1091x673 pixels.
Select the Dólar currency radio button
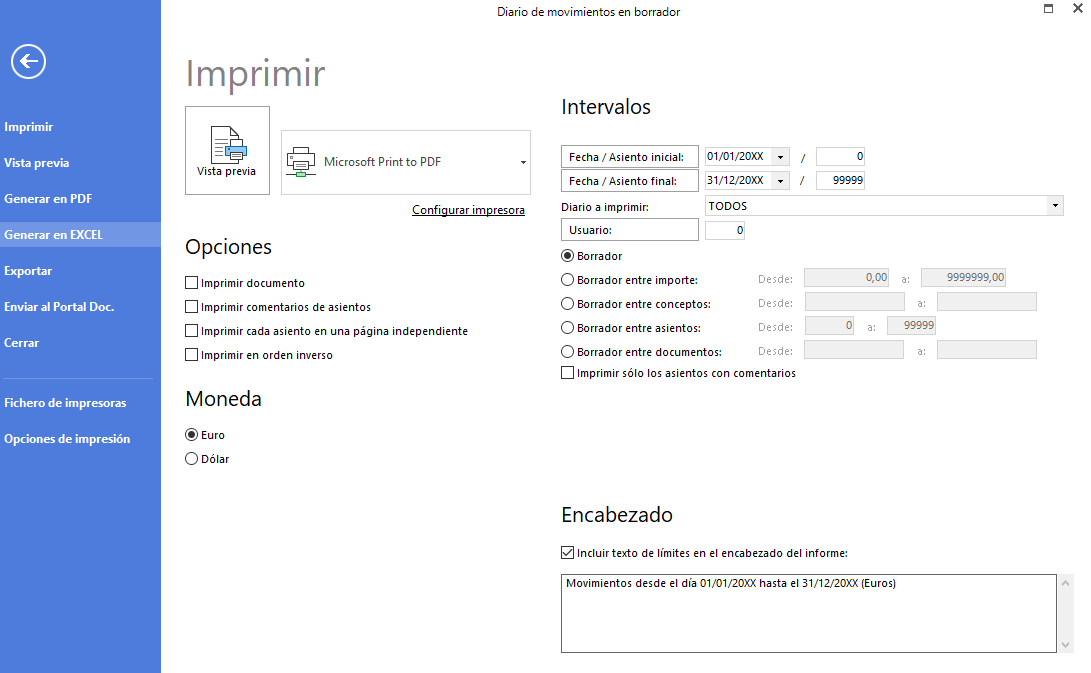(192, 459)
